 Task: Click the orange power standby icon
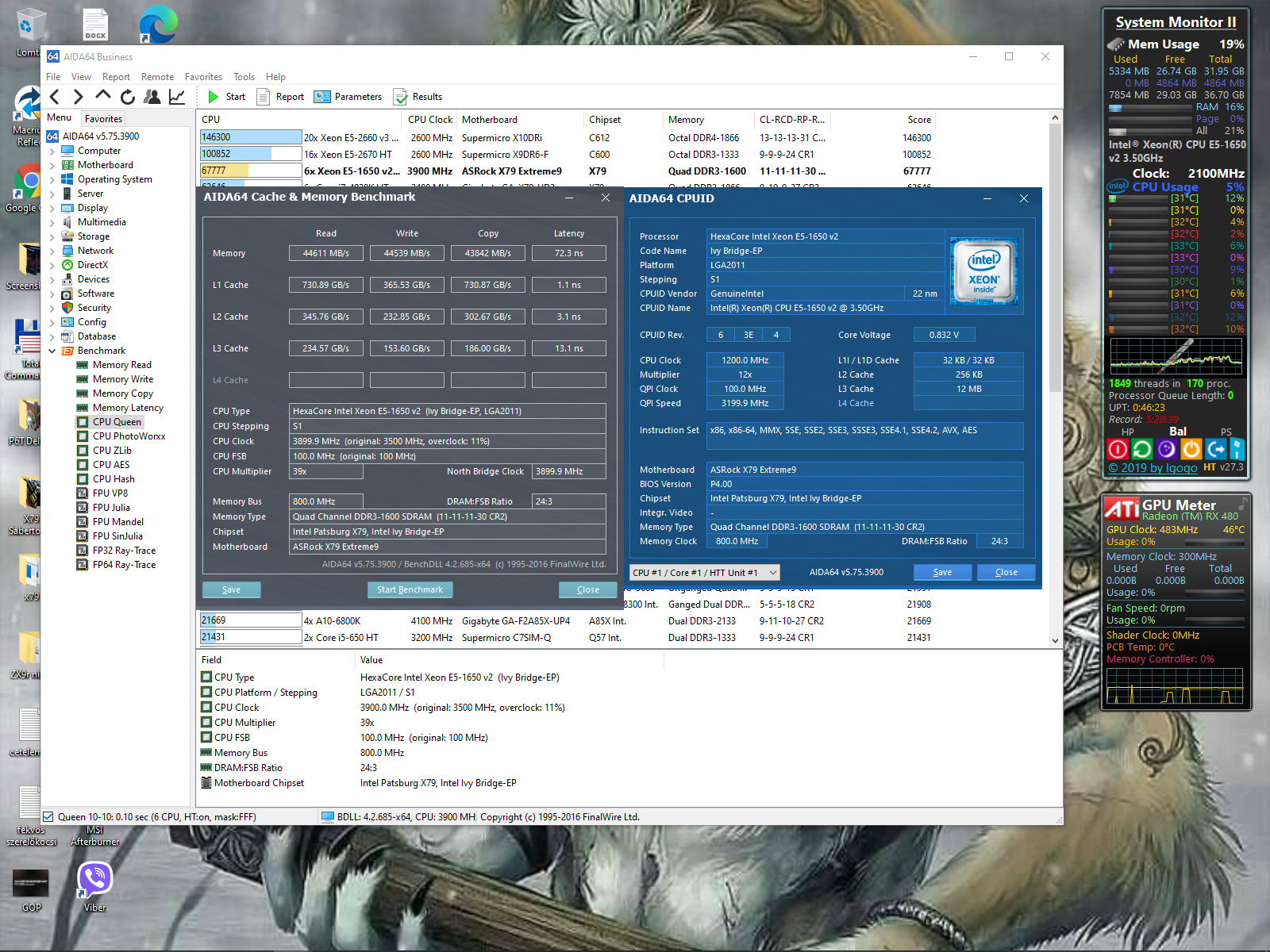(x=1191, y=449)
